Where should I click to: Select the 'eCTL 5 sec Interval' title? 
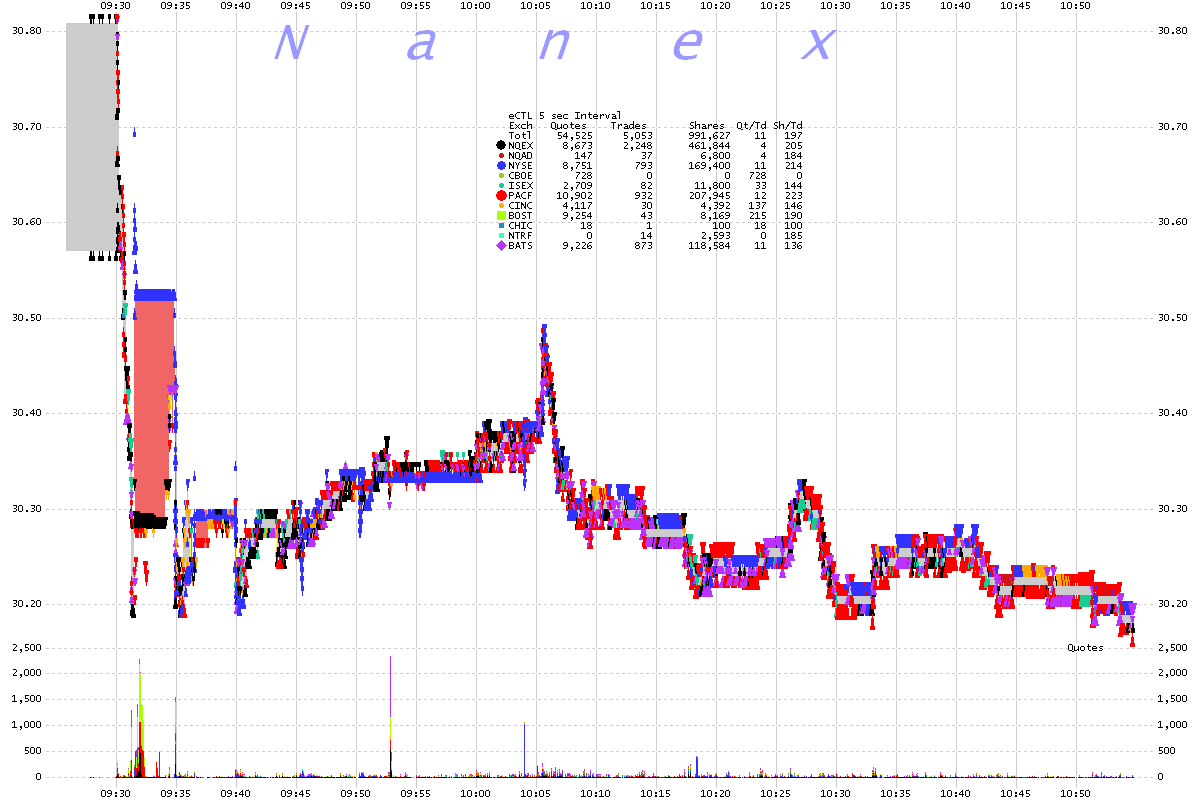pos(564,116)
